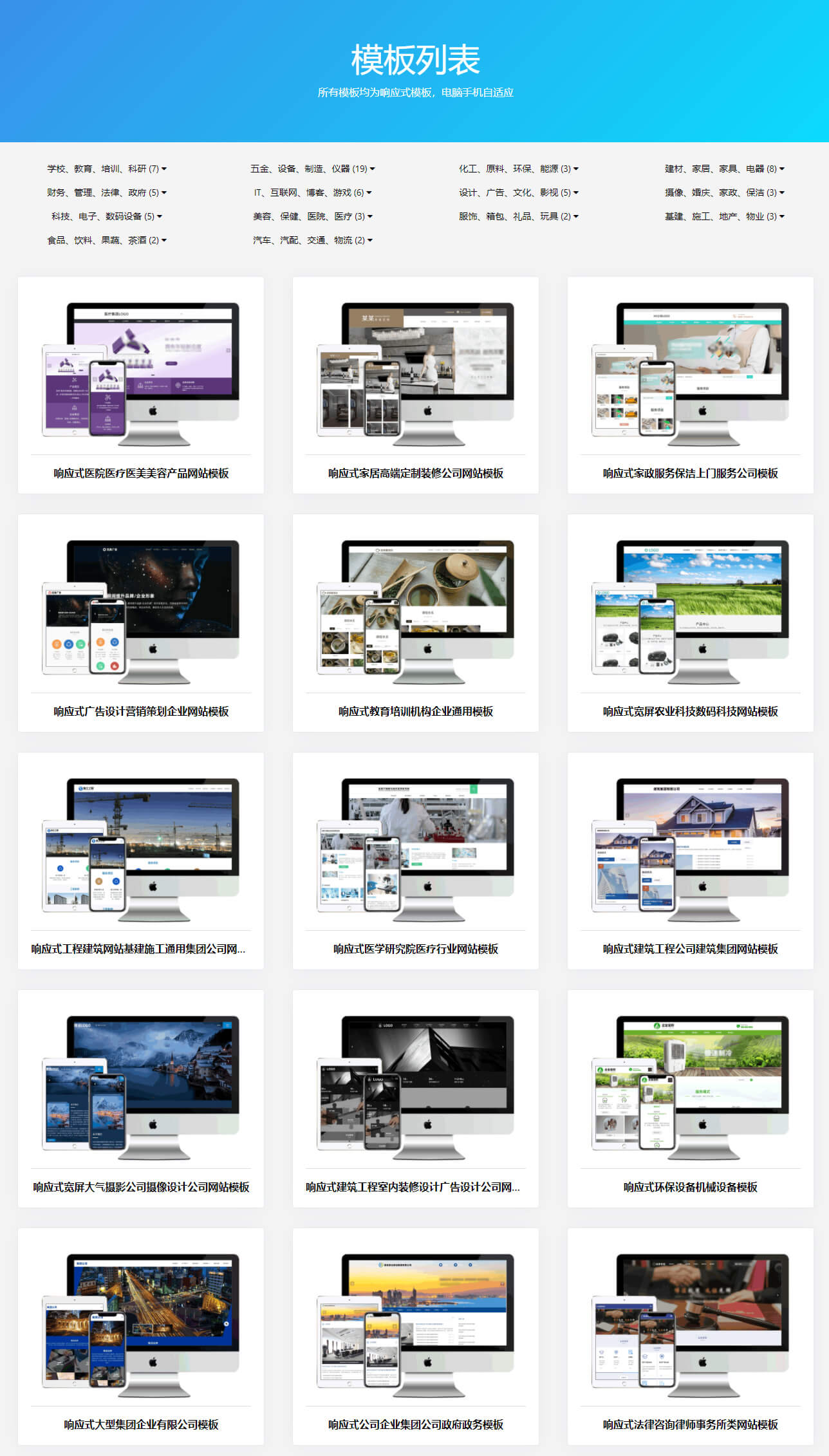
Task: Expand the 食品、饮料、果蔬、茶酒 (2) dropdown
Action: 107,240
